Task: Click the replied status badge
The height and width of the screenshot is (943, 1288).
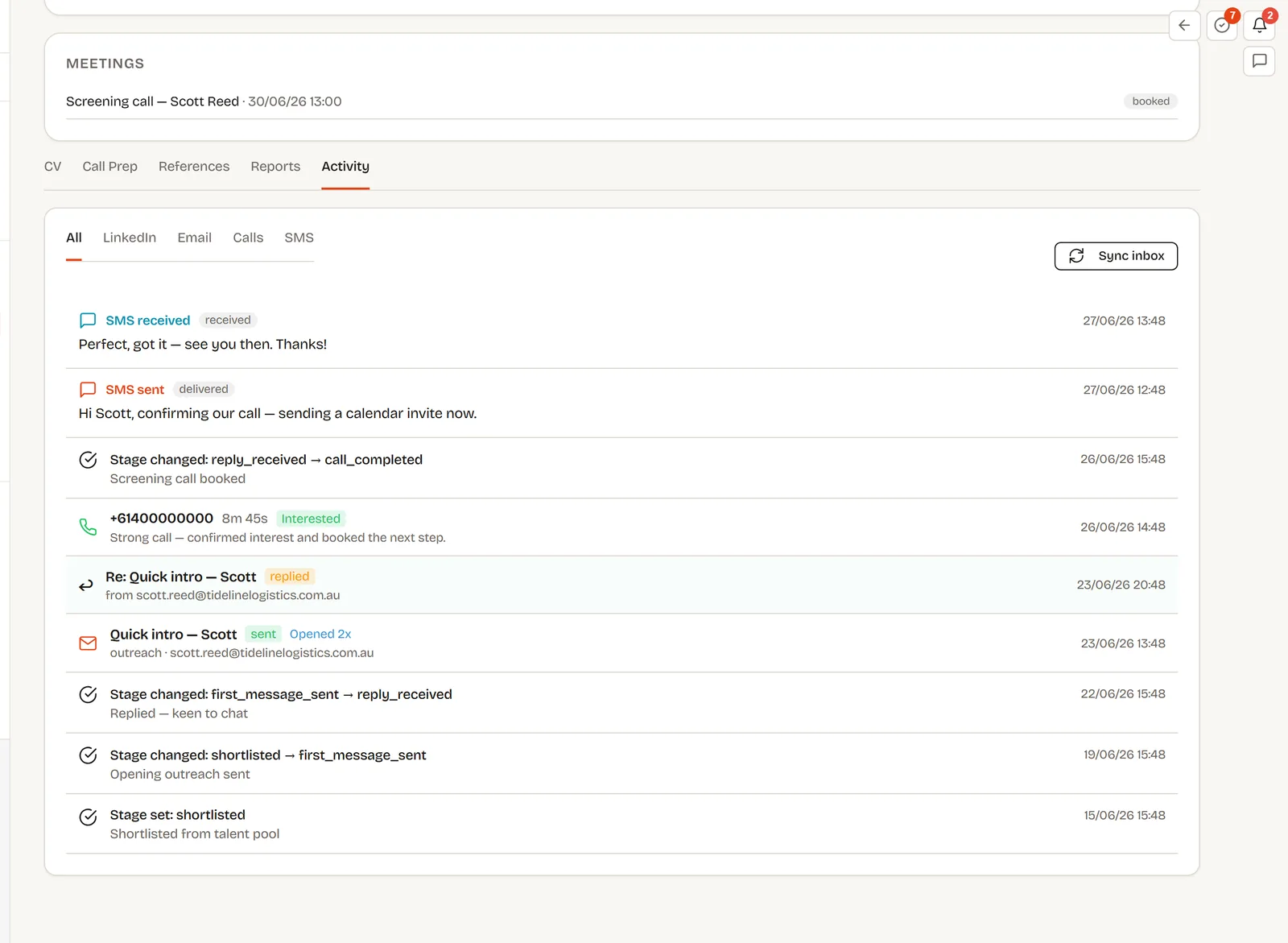Action: (289, 577)
